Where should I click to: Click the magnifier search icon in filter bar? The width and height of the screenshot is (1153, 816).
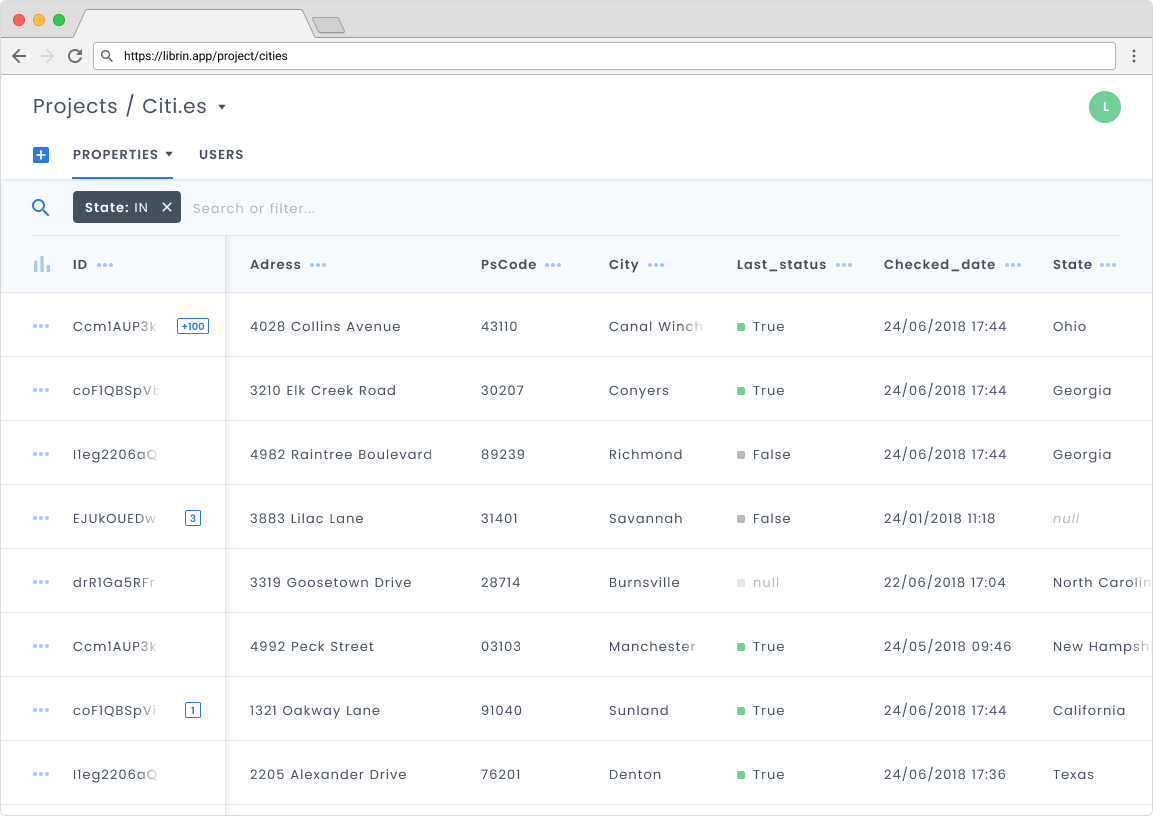point(40,208)
